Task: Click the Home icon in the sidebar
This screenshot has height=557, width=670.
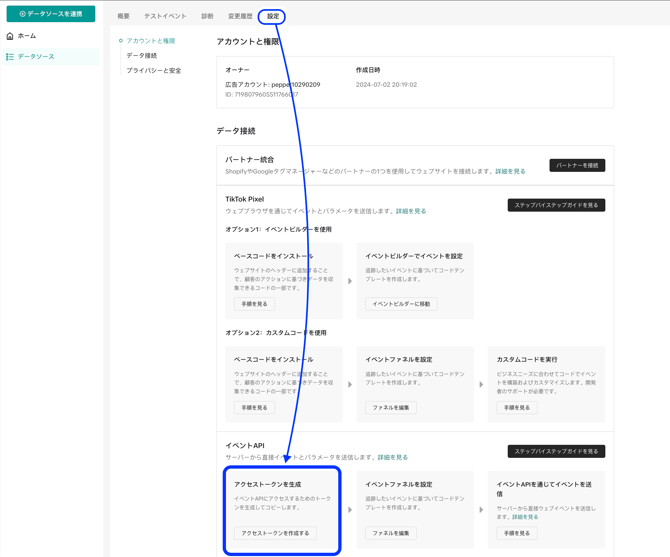Action: tap(10, 36)
